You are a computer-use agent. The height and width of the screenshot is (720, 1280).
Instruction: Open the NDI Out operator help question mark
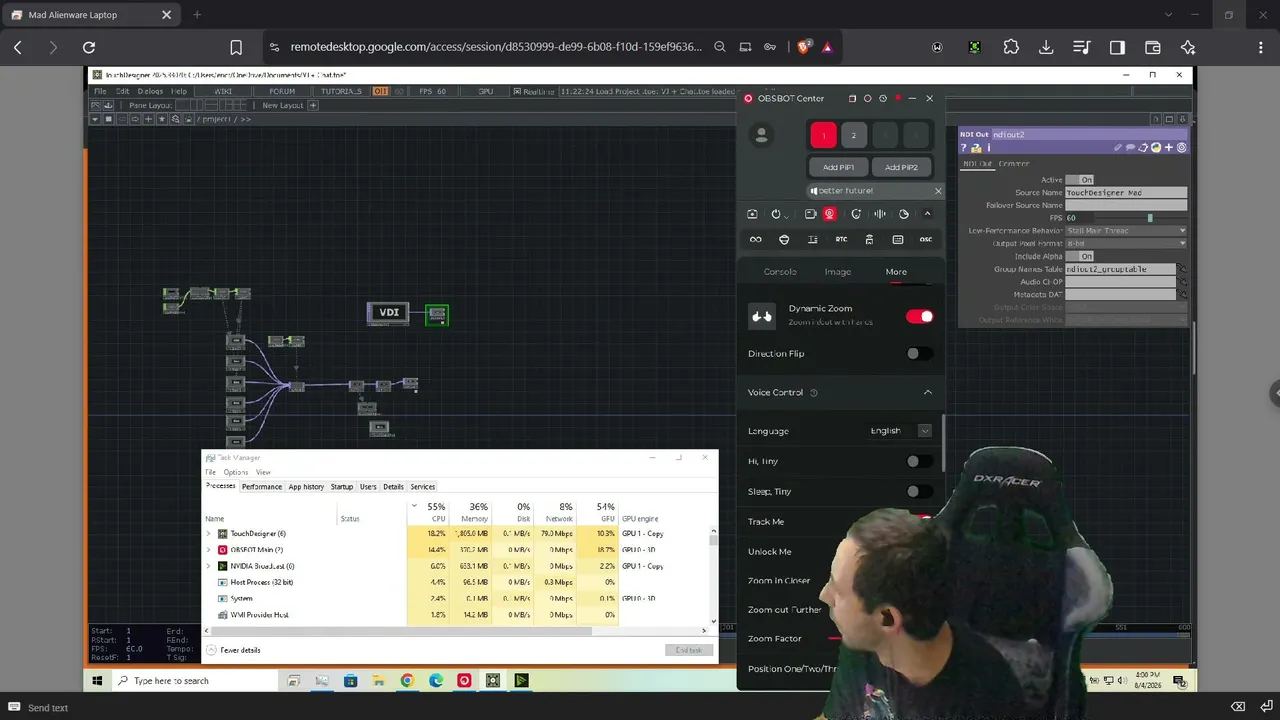[x=964, y=148]
